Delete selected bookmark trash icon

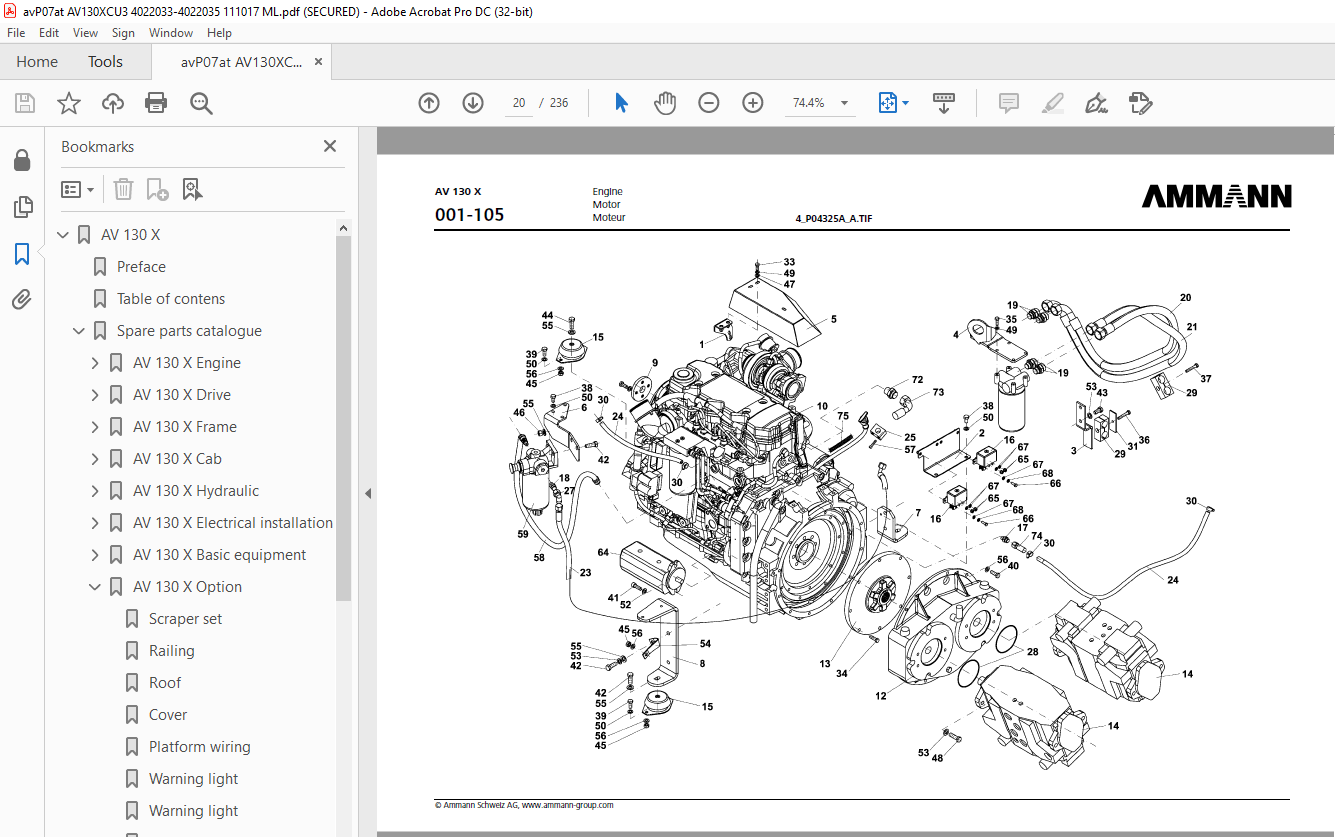[x=123, y=189]
